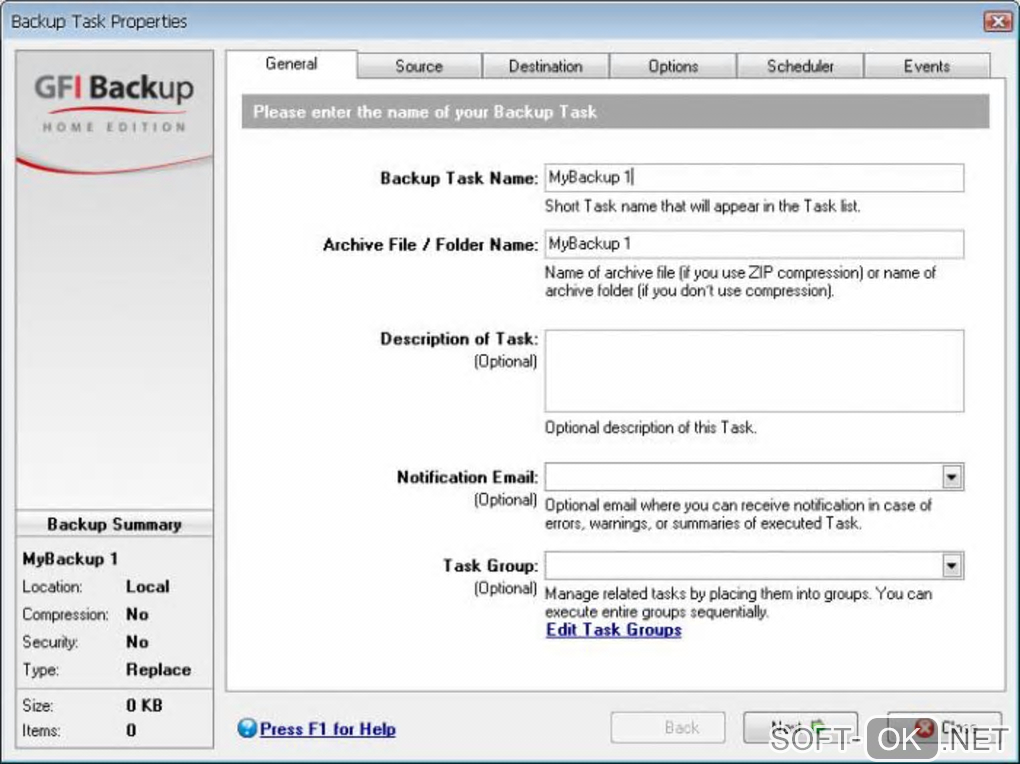The height and width of the screenshot is (764, 1020).
Task: Select the MyBackup 1 summary title
Action: point(70,559)
